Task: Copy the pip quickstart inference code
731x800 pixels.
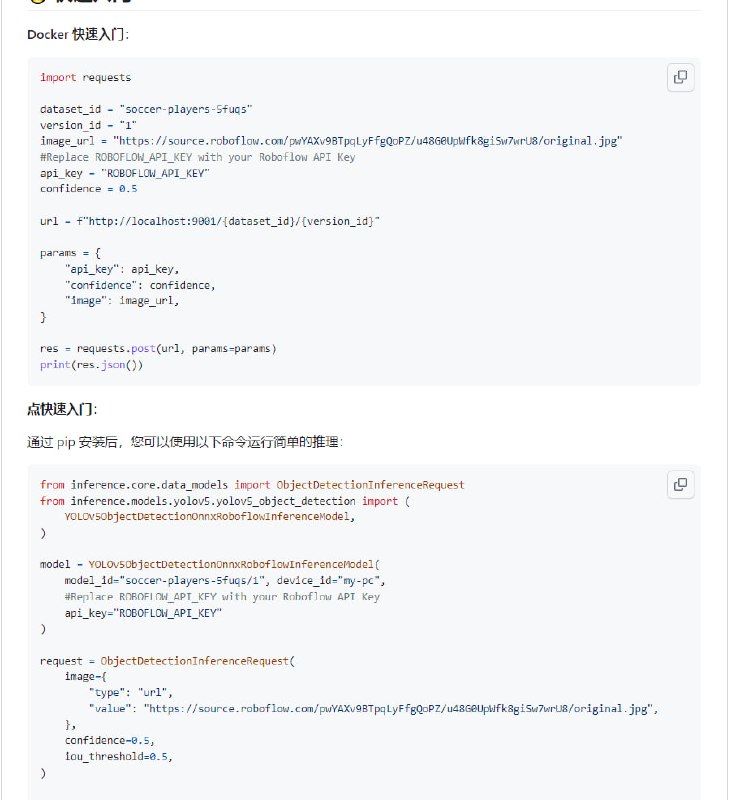Action: 680,485
